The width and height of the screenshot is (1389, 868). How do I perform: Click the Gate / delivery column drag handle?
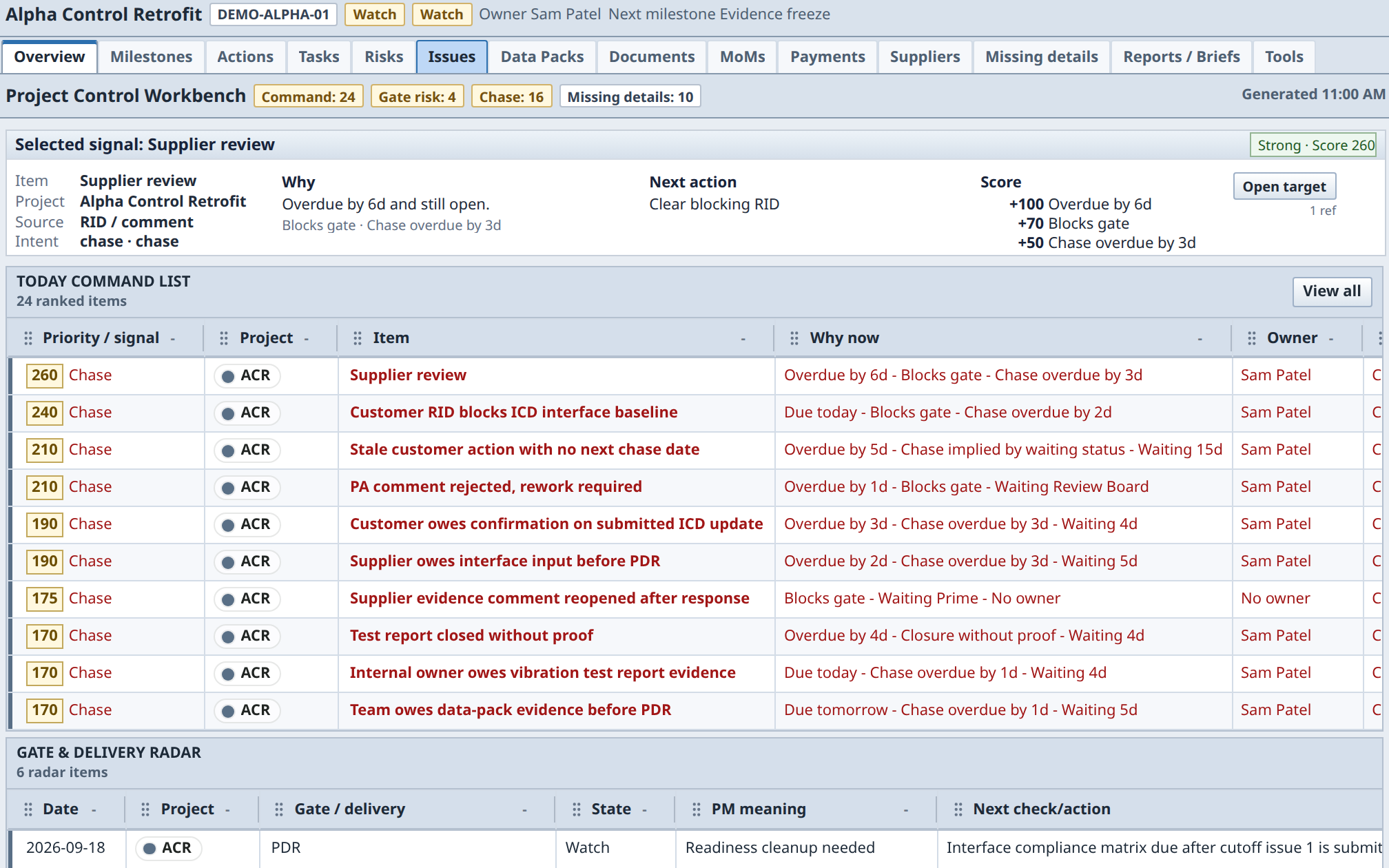pos(279,809)
